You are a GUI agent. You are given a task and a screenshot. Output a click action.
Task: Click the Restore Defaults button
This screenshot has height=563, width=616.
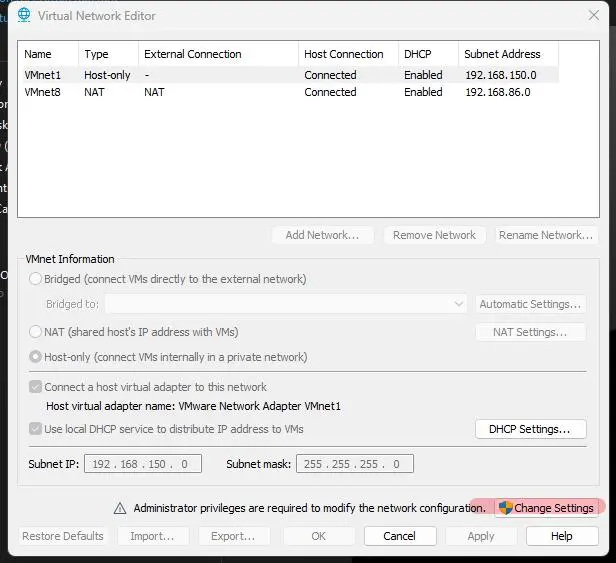pos(63,536)
